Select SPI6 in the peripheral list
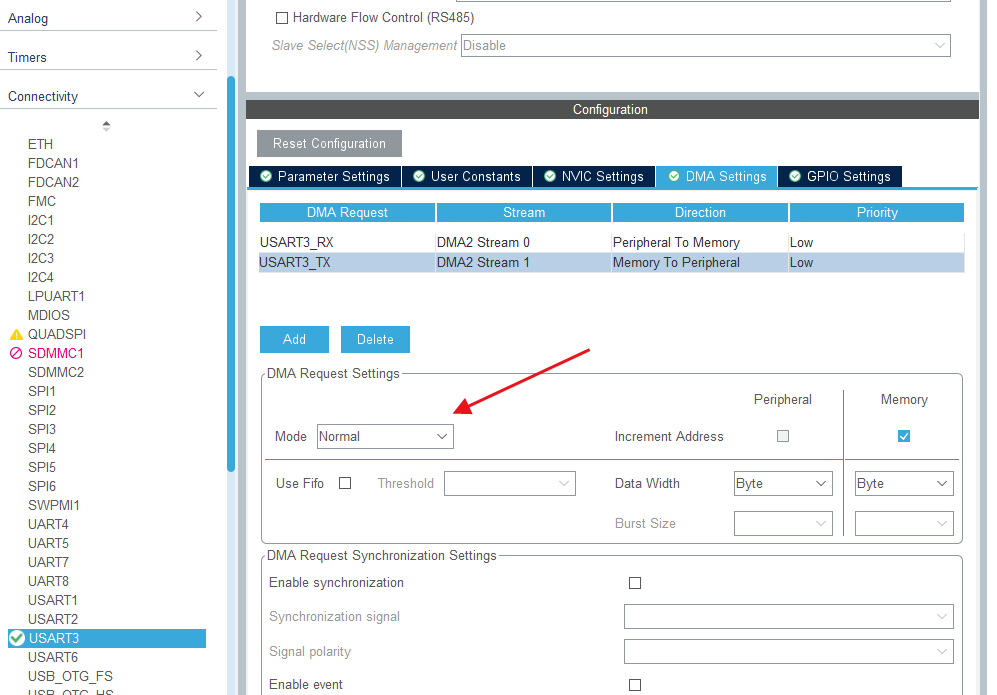Screen dimensions: 997x695 coord(42,486)
